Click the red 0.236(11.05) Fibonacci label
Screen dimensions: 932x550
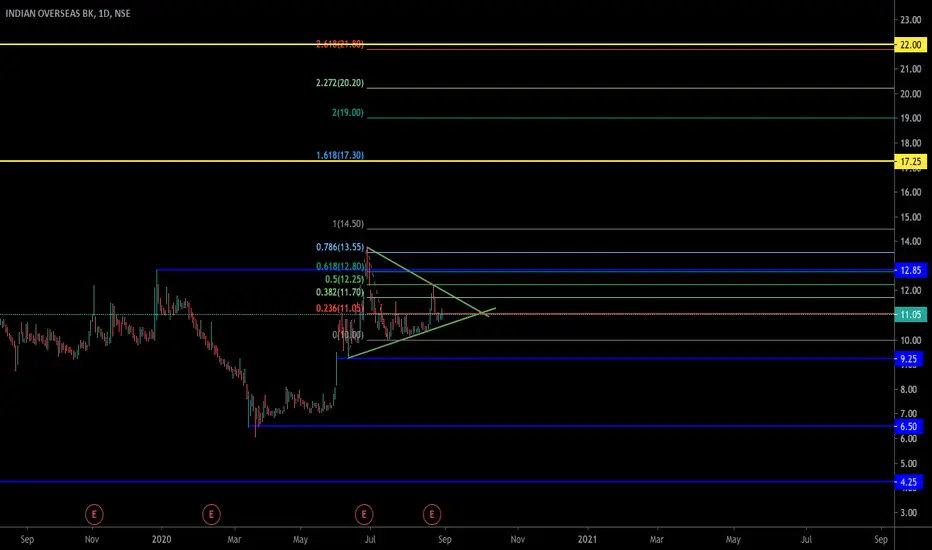coord(340,308)
